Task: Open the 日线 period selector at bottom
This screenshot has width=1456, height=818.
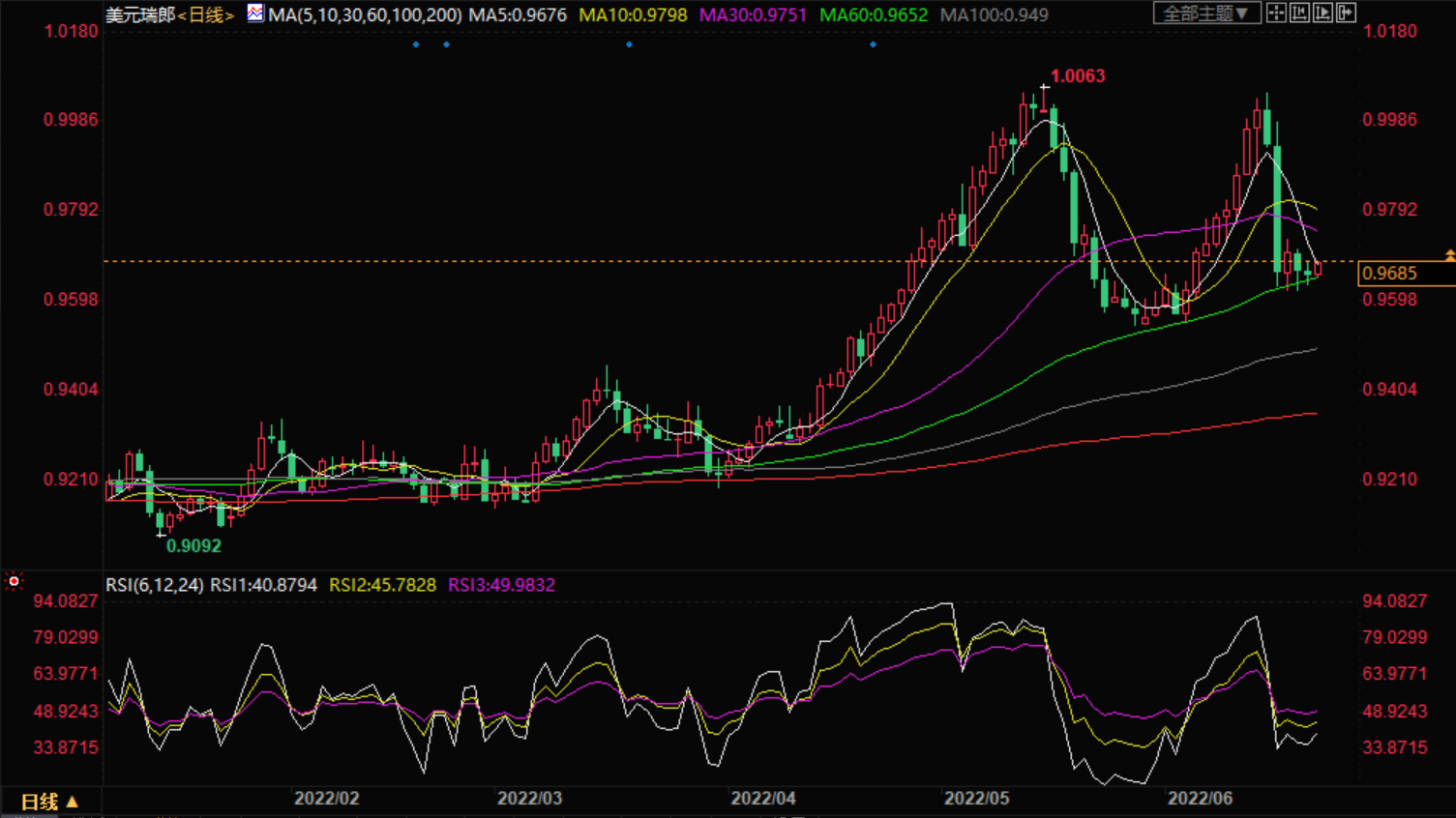Action: [x=48, y=802]
